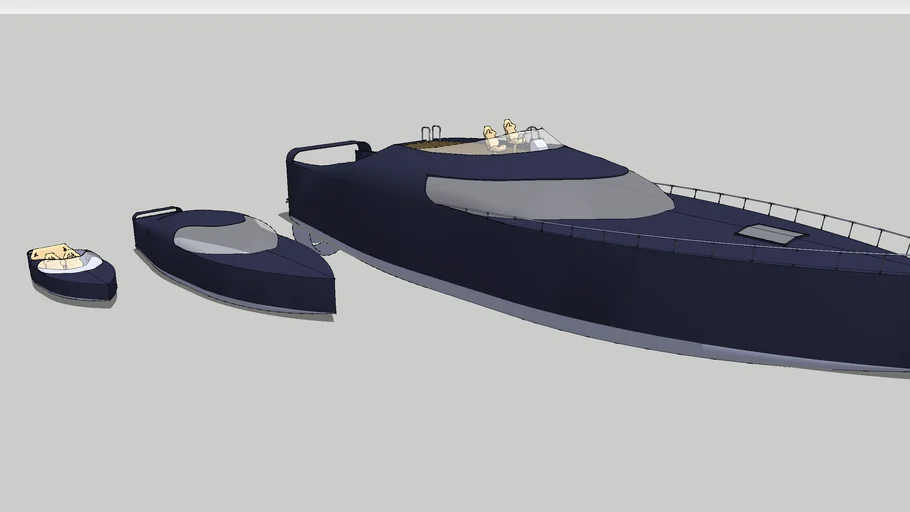The image size is (910, 512).
Task: Click the gray windshield of the medium boat
Action: click(x=225, y=236)
